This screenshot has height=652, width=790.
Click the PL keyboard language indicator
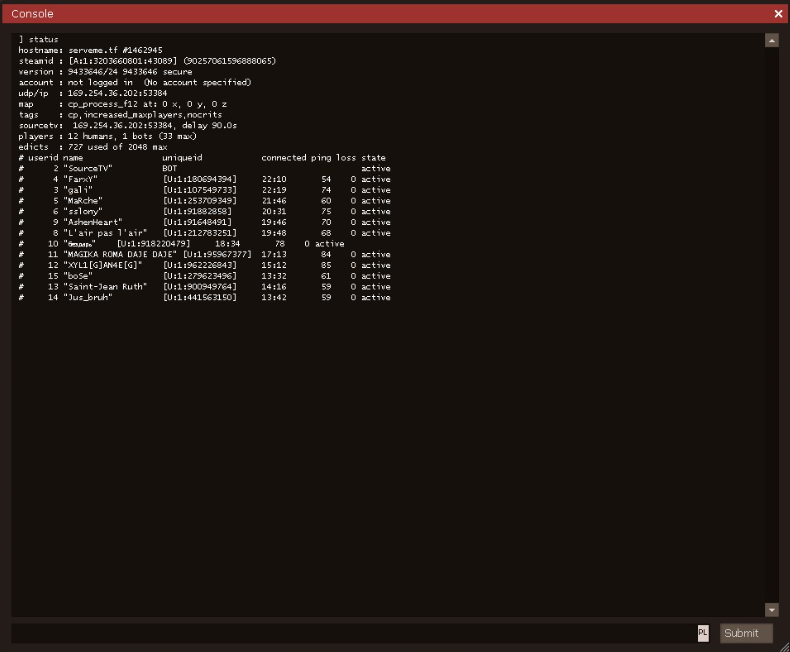click(x=703, y=633)
